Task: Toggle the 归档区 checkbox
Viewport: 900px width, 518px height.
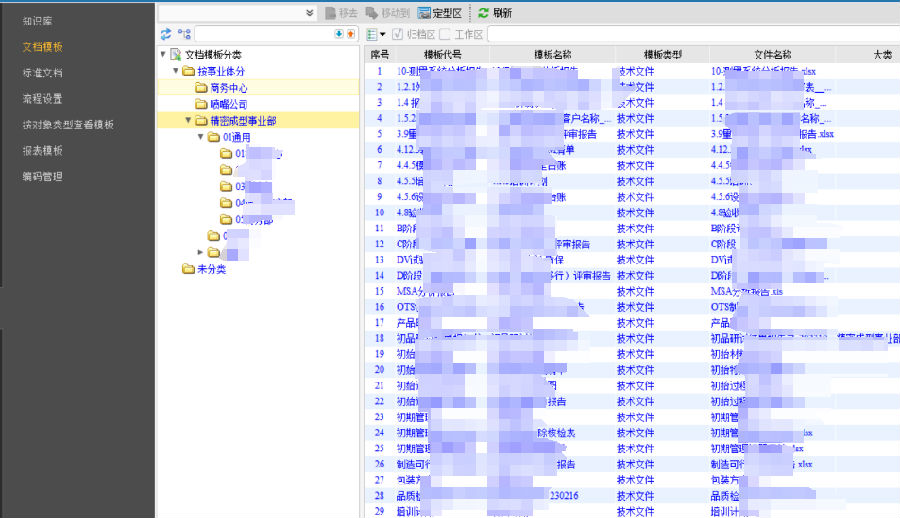Action: 398,34
